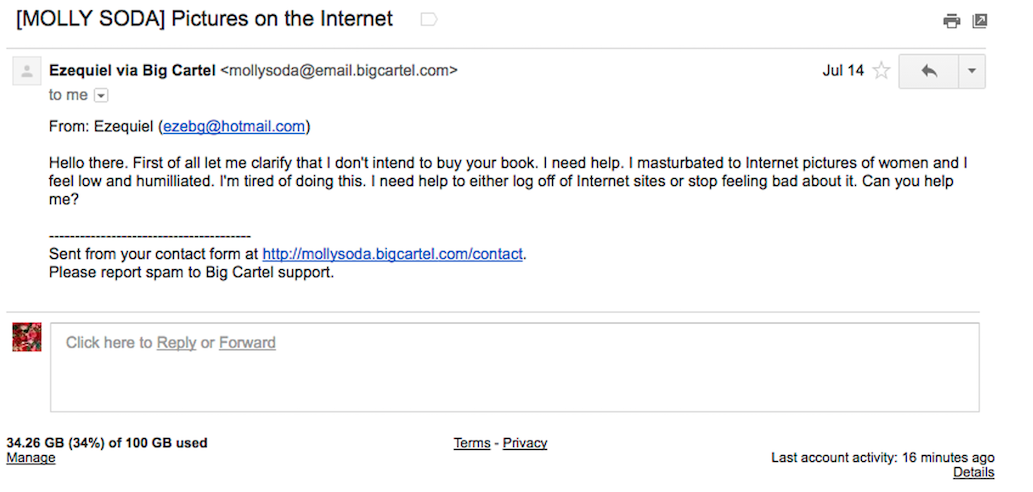Expand the 'to me' recipient details
Screen dimensions: 1033x492
(x=101, y=95)
